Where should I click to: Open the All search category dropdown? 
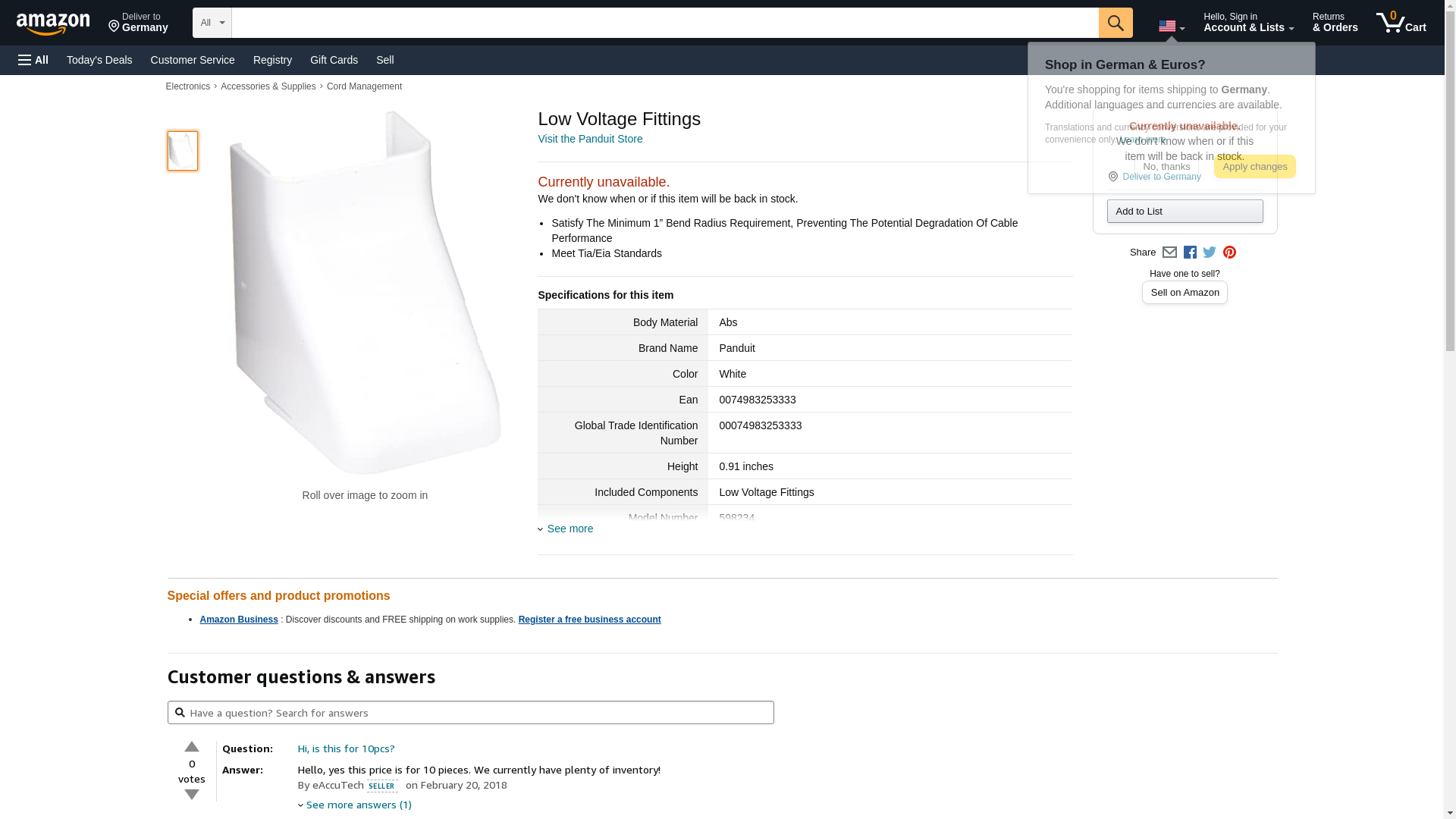pos(212,23)
